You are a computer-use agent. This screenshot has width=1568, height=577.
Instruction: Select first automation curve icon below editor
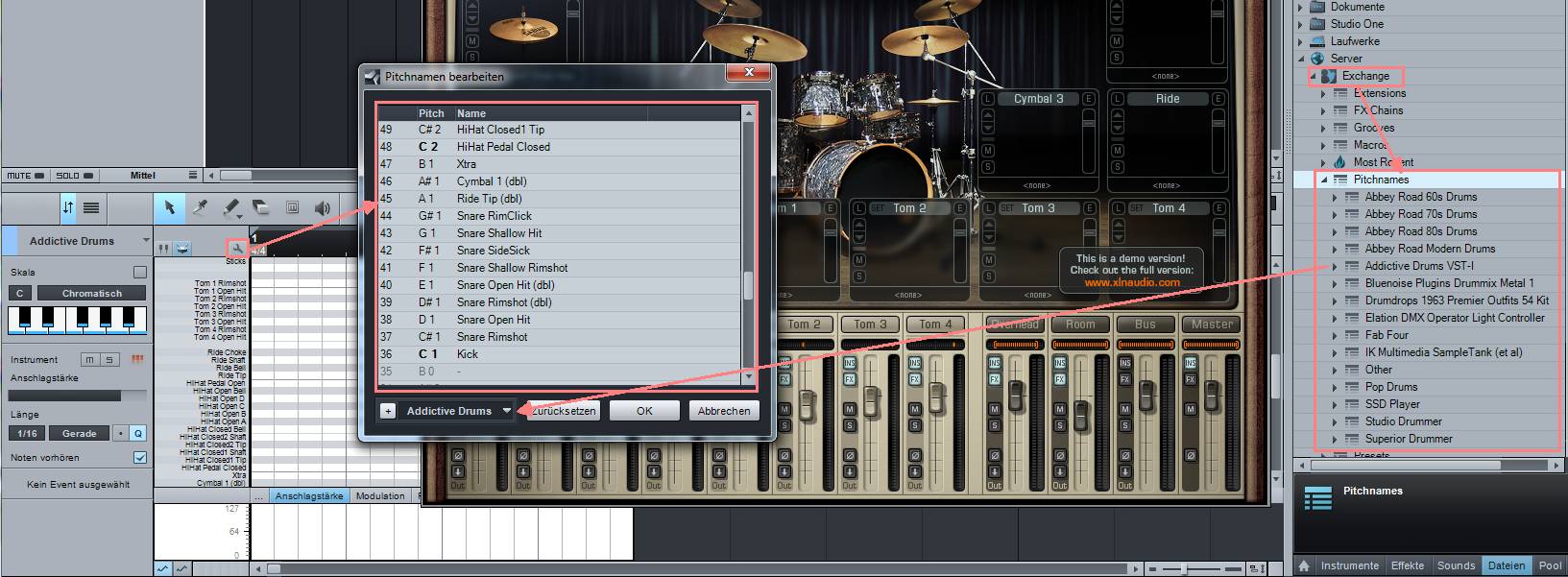pos(165,568)
